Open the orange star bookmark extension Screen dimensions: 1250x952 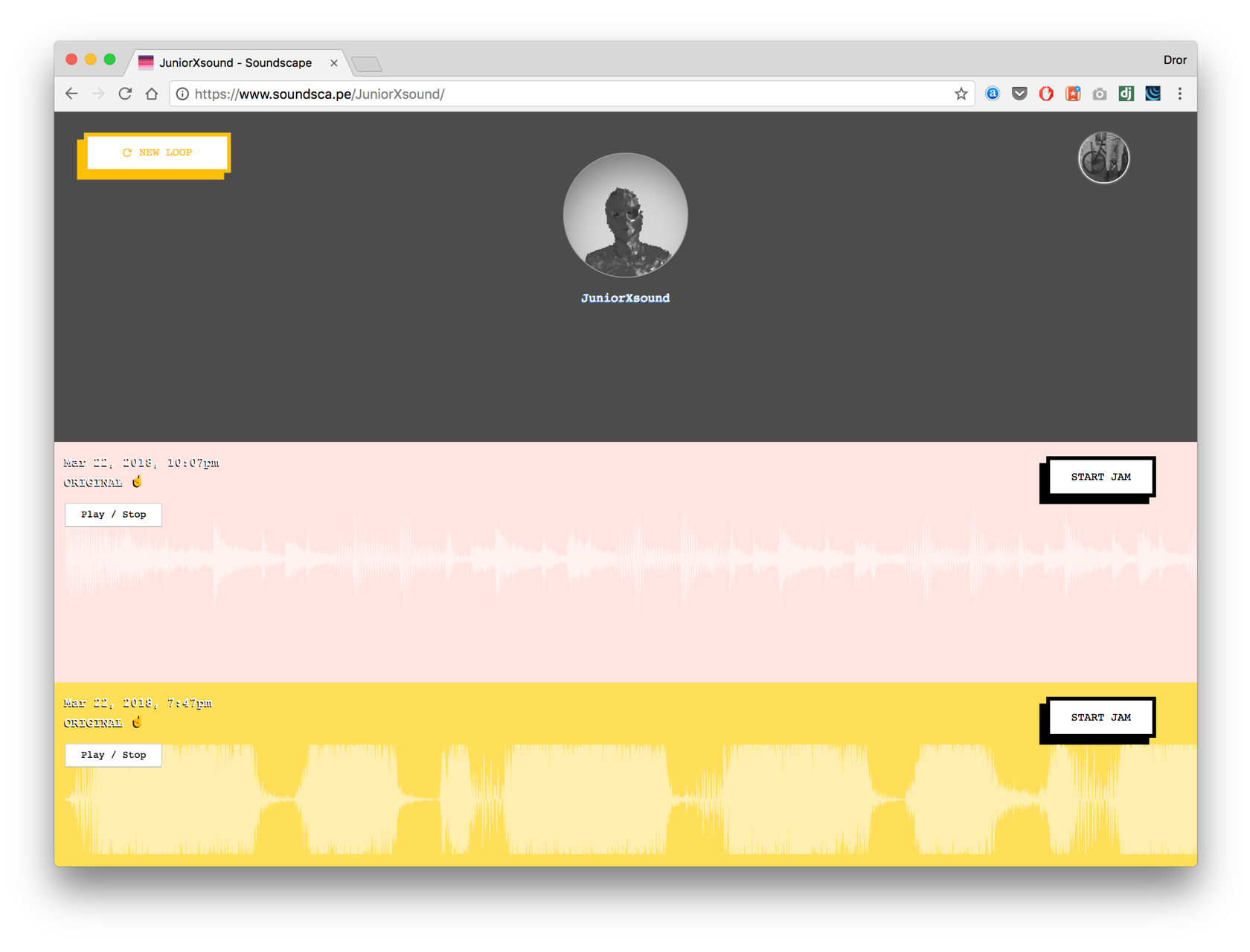point(1073,94)
